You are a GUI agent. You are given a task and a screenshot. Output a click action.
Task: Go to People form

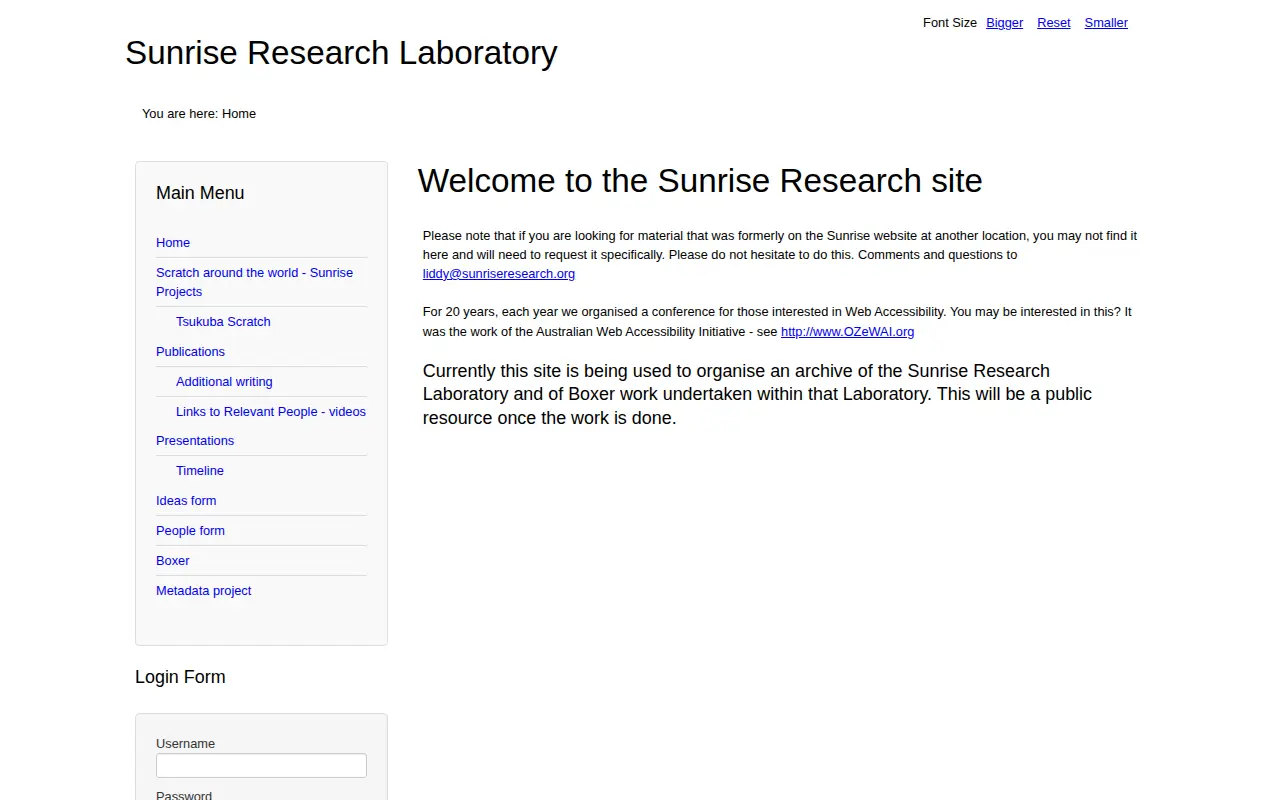(190, 531)
